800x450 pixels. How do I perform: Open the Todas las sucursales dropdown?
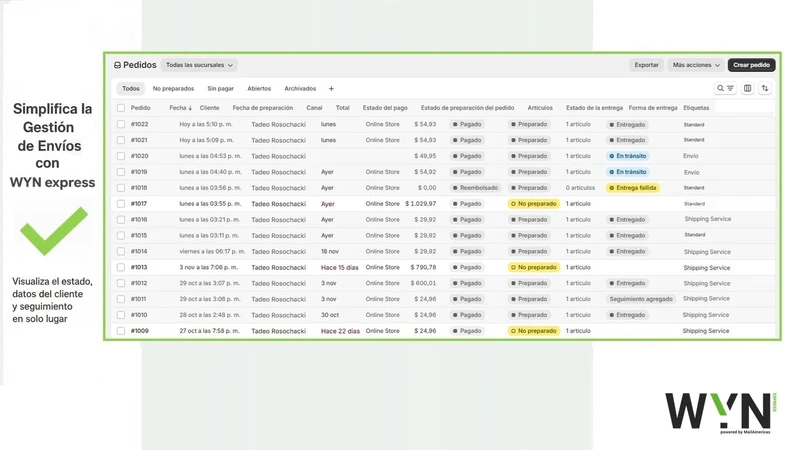click(199, 65)
